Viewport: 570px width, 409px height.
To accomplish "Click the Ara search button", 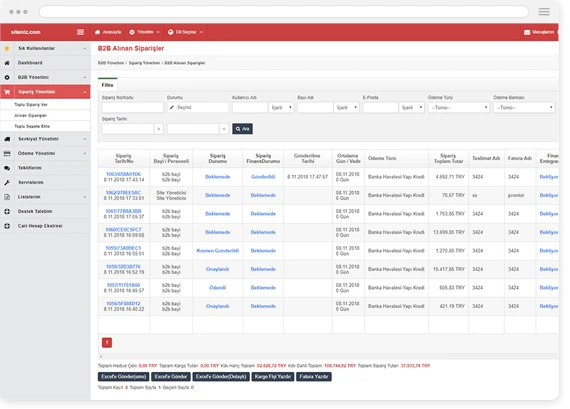I will click(x=242, y=129).
